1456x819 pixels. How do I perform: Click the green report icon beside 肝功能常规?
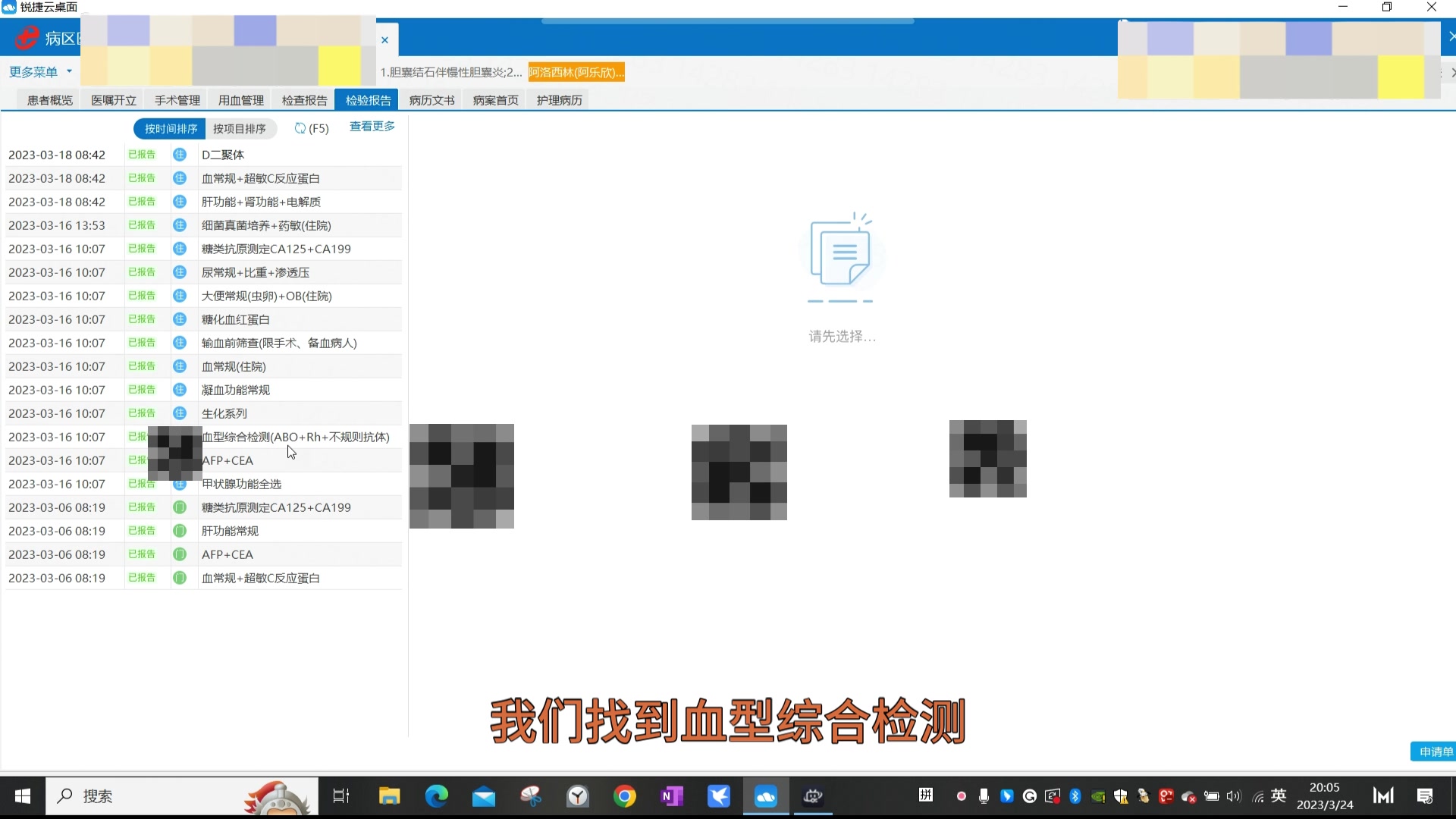180,531
